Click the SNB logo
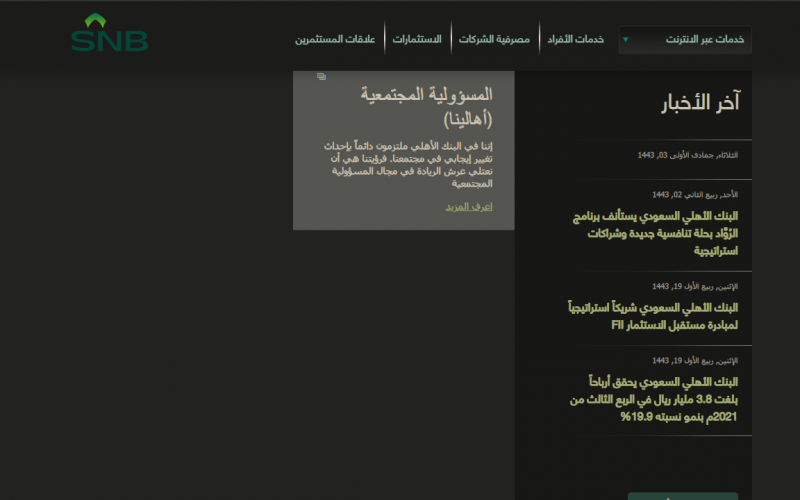The image size is (800, 500). pos(109,33)
